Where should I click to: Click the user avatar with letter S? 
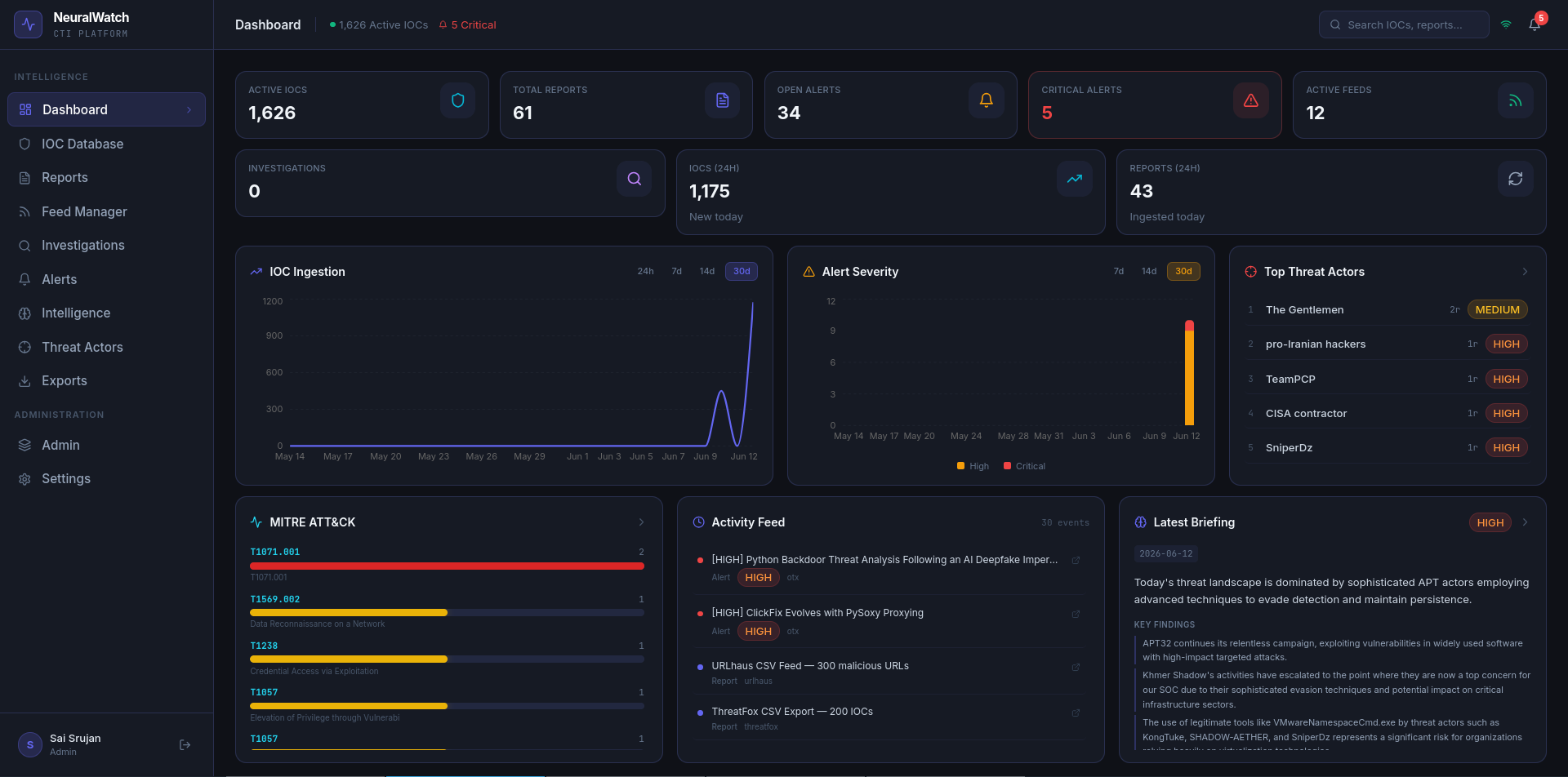(x=30, y=744)
